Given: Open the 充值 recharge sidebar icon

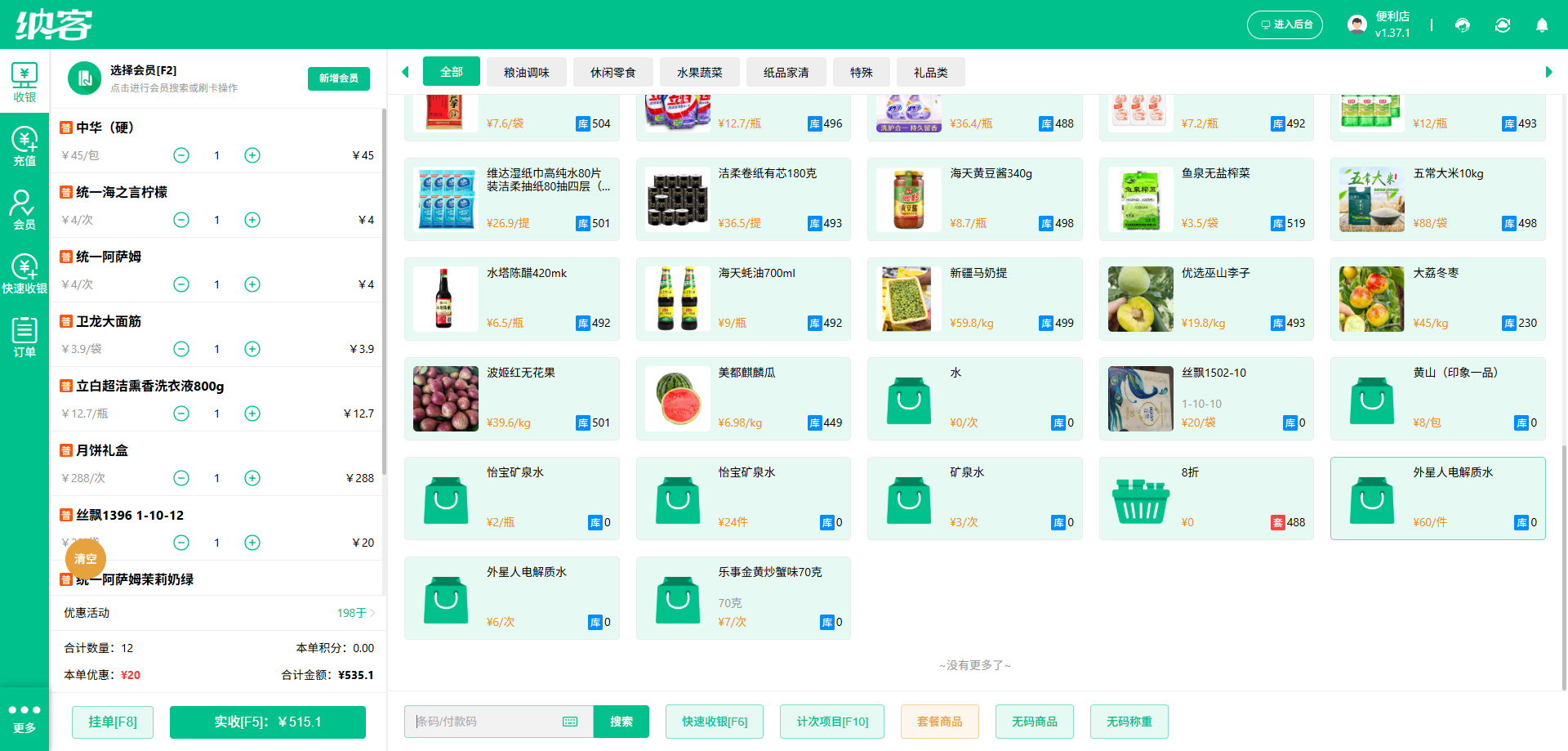Looking at the screenshot, I should pyautogui.click(x=24, y=146).
